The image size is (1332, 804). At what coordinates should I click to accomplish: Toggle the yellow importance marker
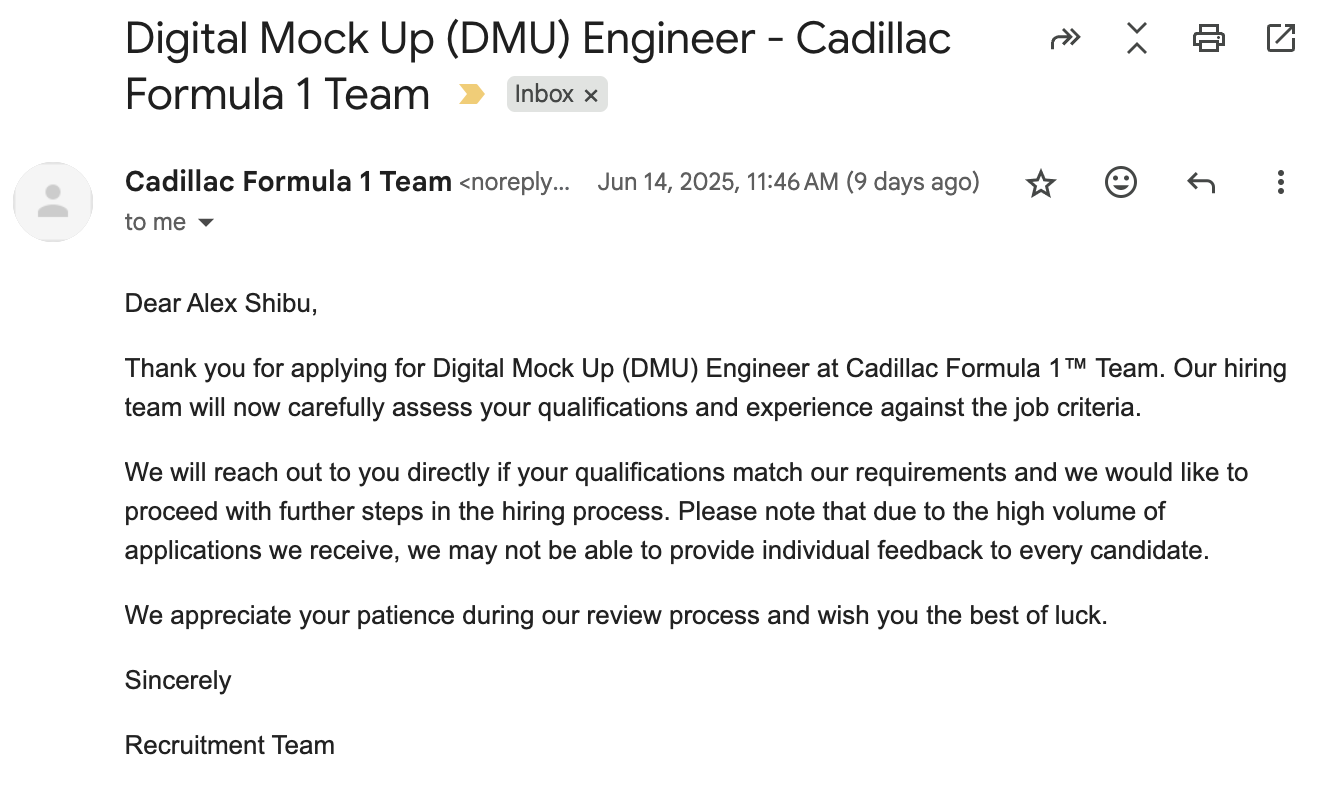[471, 95]
